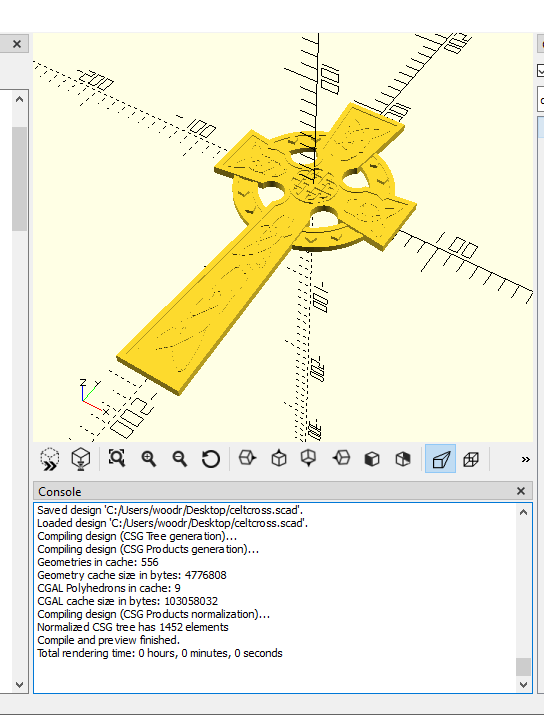Screen dimensions: 544x715
Task: Run the Preview button in viewport toolbar
Action: pyautogui.click(x=49, y=459)
